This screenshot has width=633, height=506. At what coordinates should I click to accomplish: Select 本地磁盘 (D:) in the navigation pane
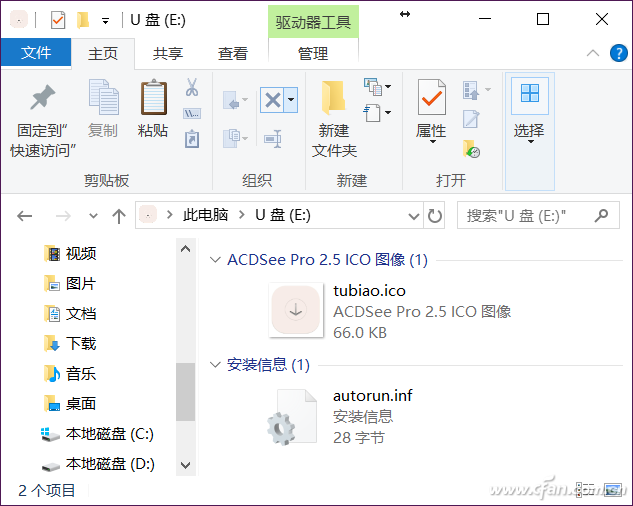tap(97, 464)
